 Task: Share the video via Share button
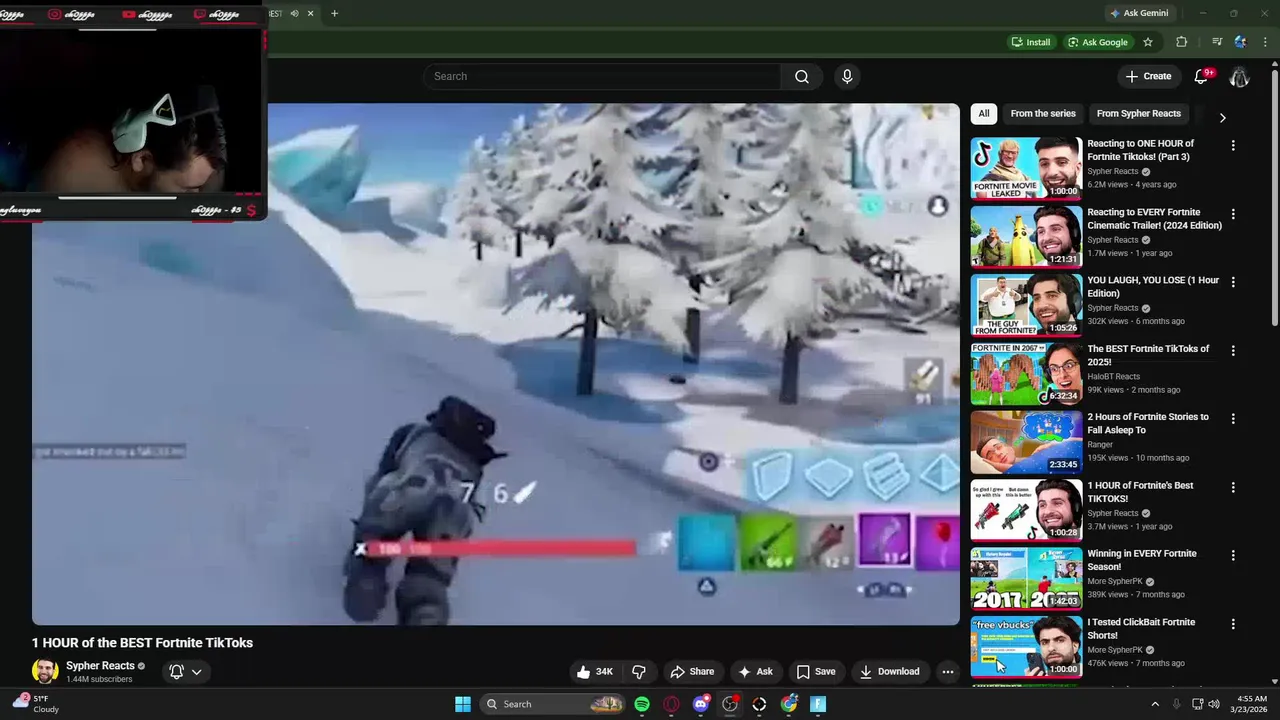[x=692, y=671]
